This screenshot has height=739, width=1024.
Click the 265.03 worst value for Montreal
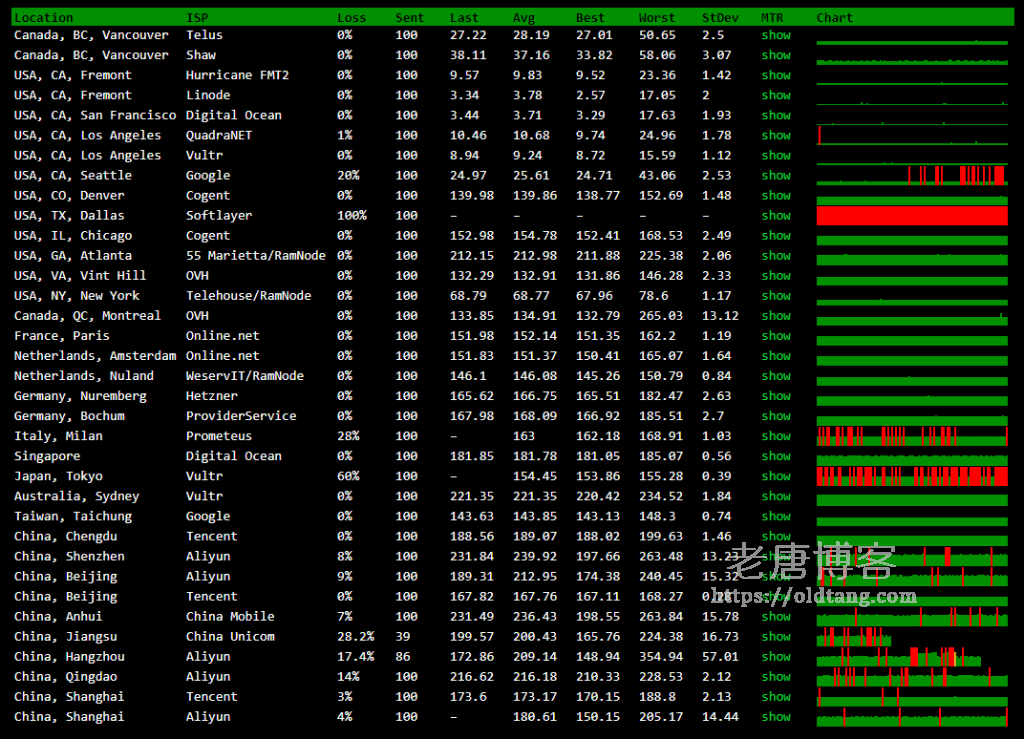point(661,316)
